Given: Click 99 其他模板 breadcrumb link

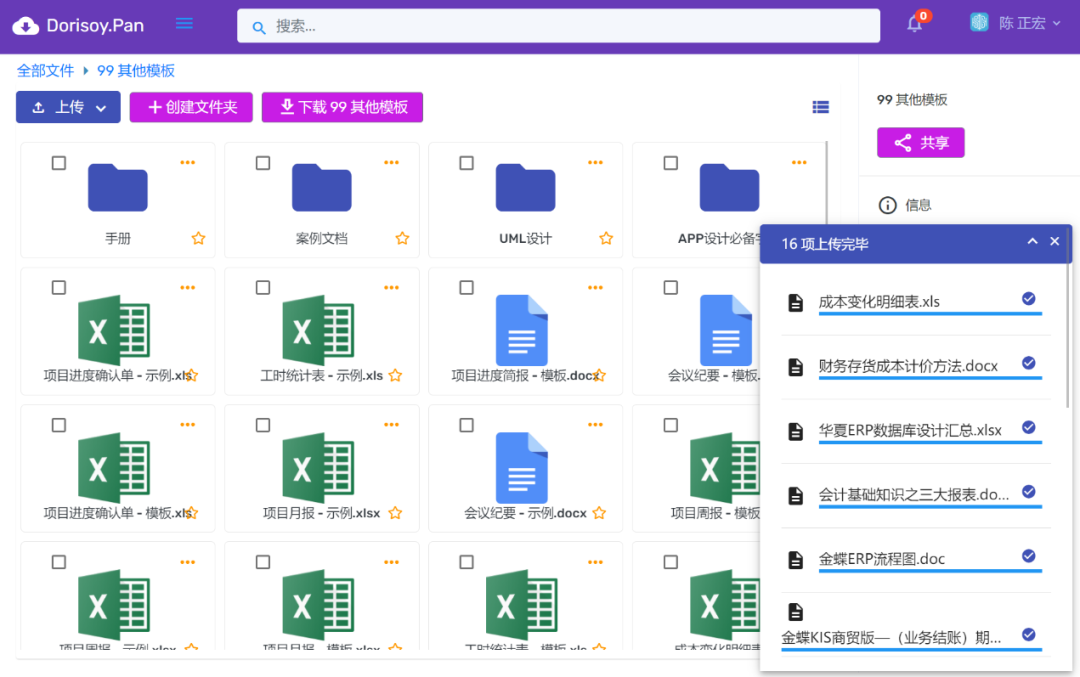Looking at the screenshot, I should click(136, 70).
